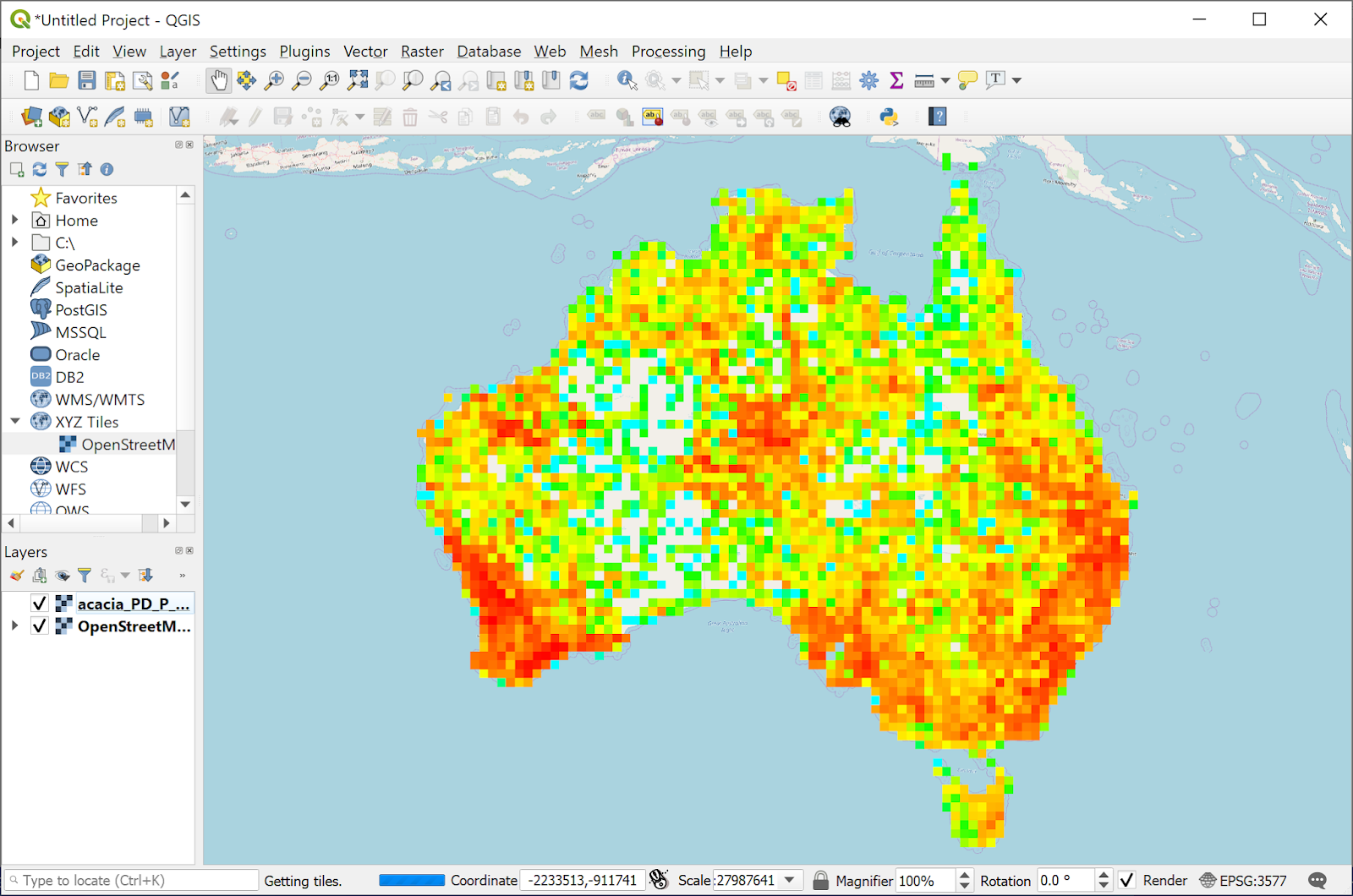Select the Pan Map tool
This screenshot has width=1353, height=896.
[219, 80]
